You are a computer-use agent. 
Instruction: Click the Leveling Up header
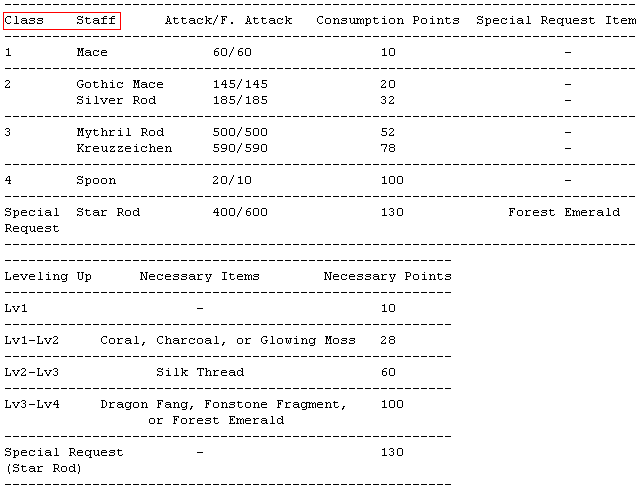(x=48, y=277)
